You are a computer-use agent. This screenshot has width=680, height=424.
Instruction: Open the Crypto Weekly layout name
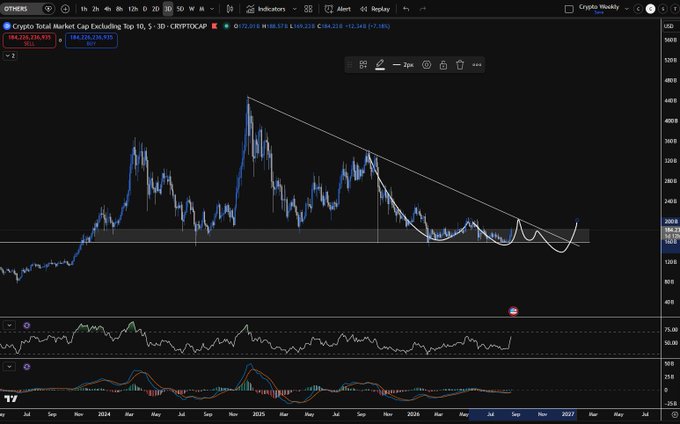(x=599, y=7)
